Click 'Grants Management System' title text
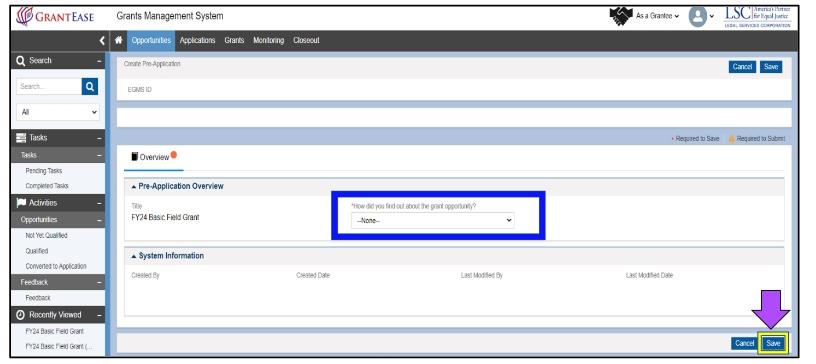816x364 pixels. pyautogui.click(x=170, y=16)
